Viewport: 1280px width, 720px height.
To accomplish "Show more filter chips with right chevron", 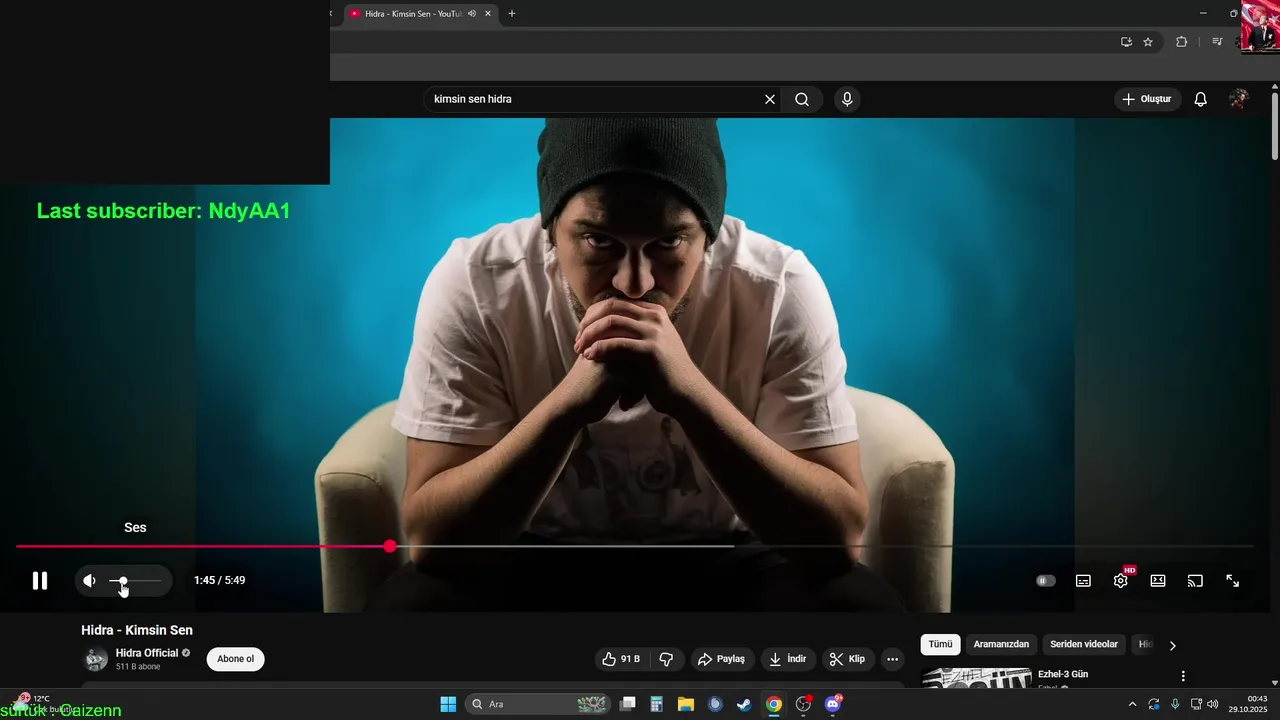I will tap(1173, 645).
